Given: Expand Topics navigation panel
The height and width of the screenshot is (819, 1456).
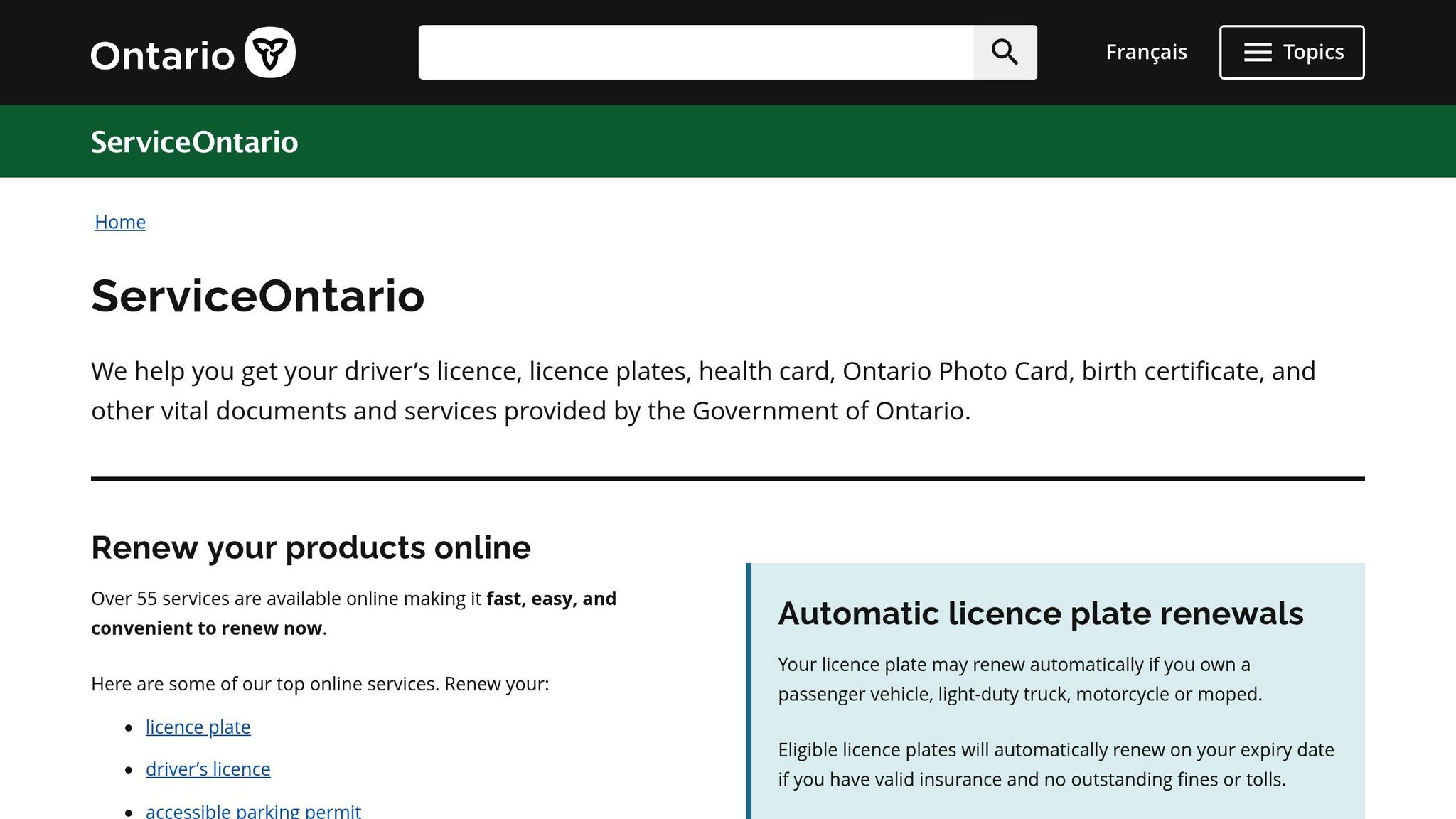Looking at the screenshot, I should pyautogui.click(x=1292, y=52).
